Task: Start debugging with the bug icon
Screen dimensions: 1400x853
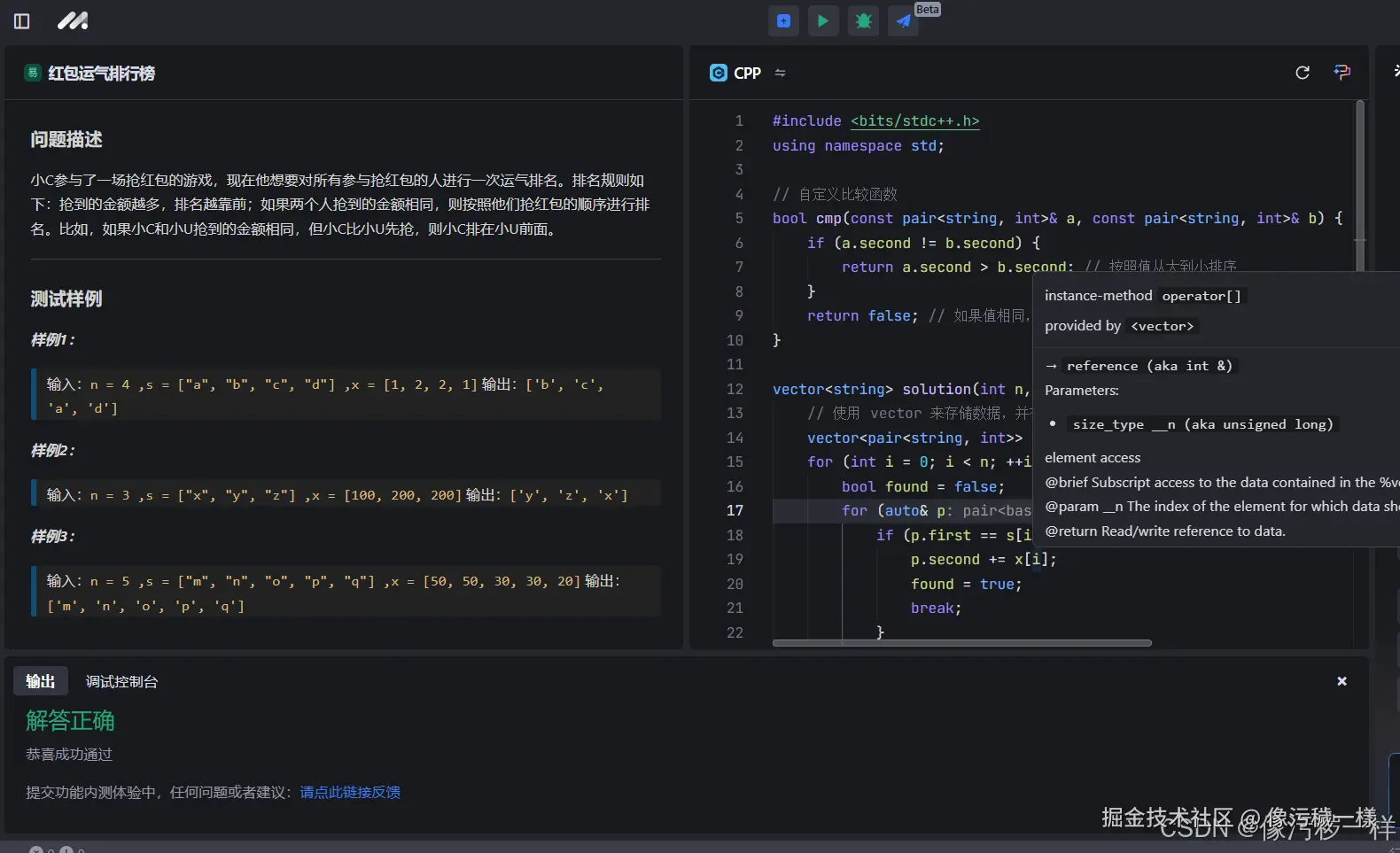Action: click(863, 21)
